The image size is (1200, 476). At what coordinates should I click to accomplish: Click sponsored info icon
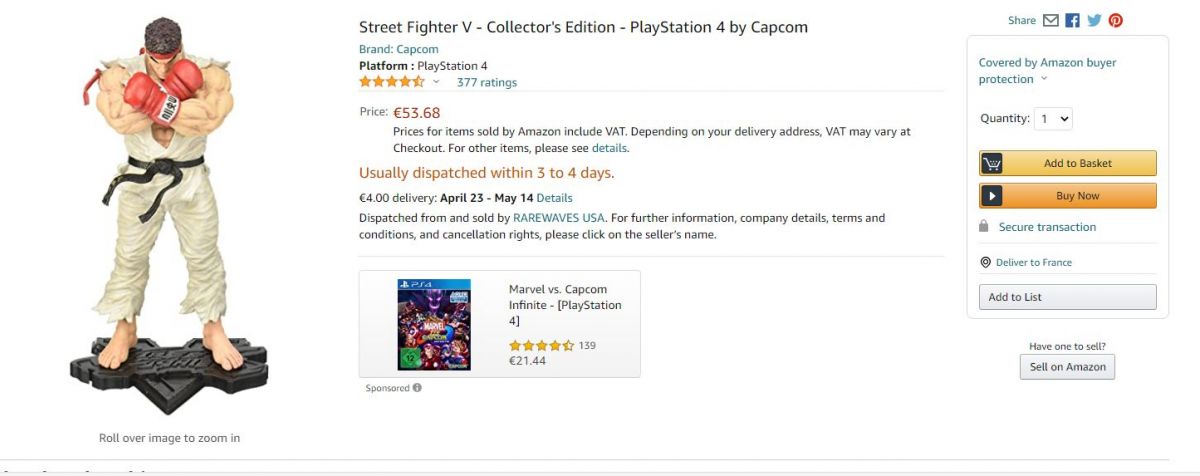417,388
